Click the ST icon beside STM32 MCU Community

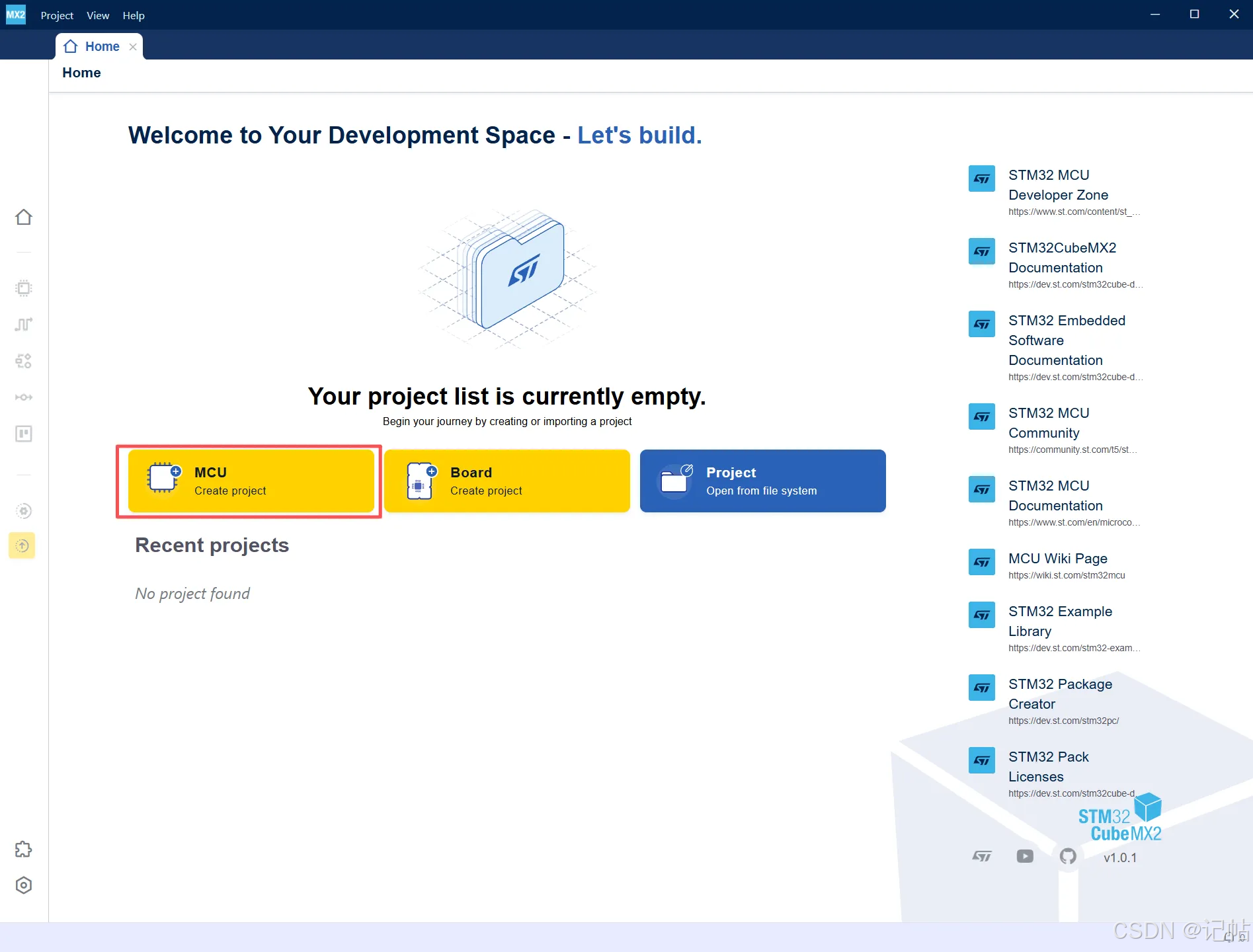point(982,416)
